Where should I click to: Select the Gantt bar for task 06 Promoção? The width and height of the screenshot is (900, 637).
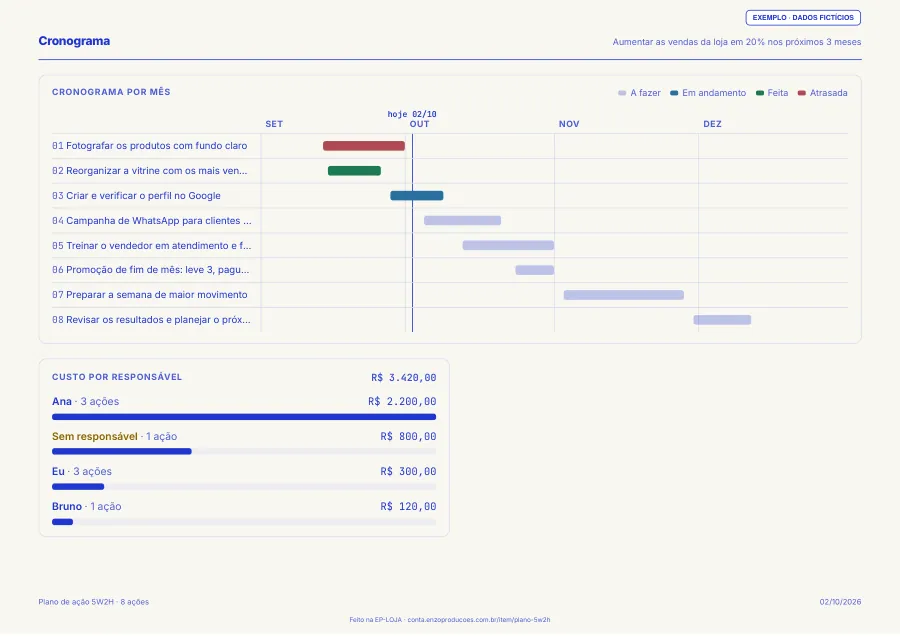point(534,270)
